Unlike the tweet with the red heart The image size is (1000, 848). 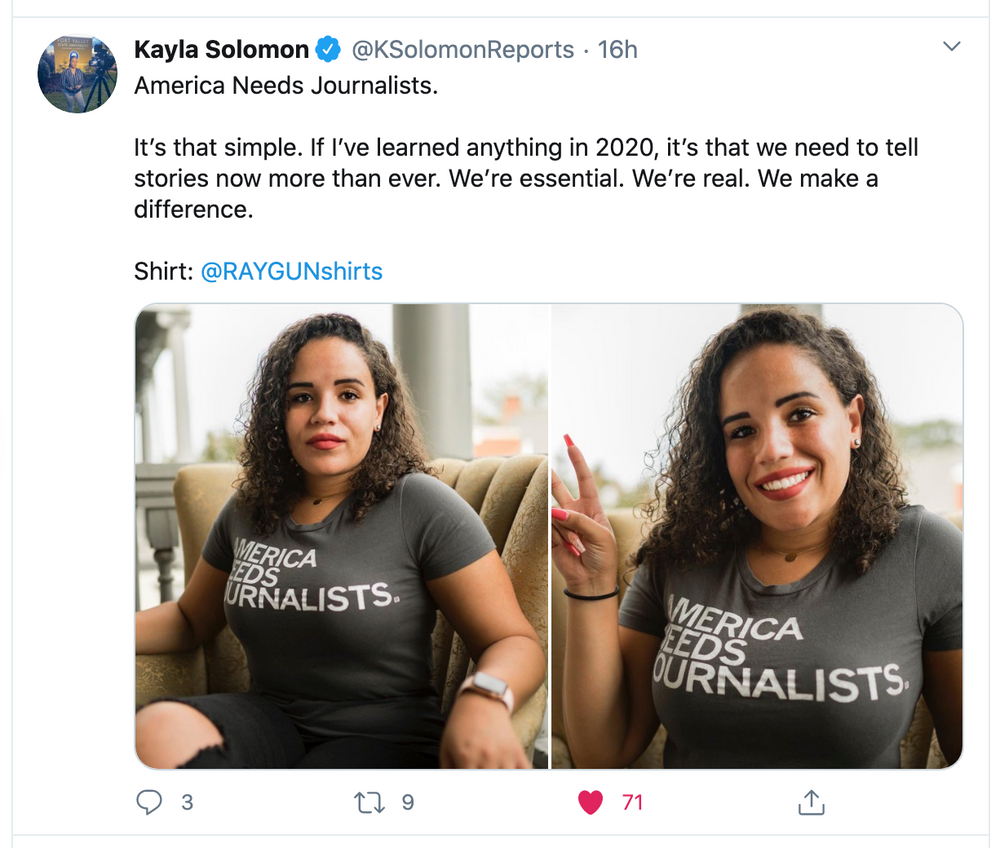(x=591, y=802)
